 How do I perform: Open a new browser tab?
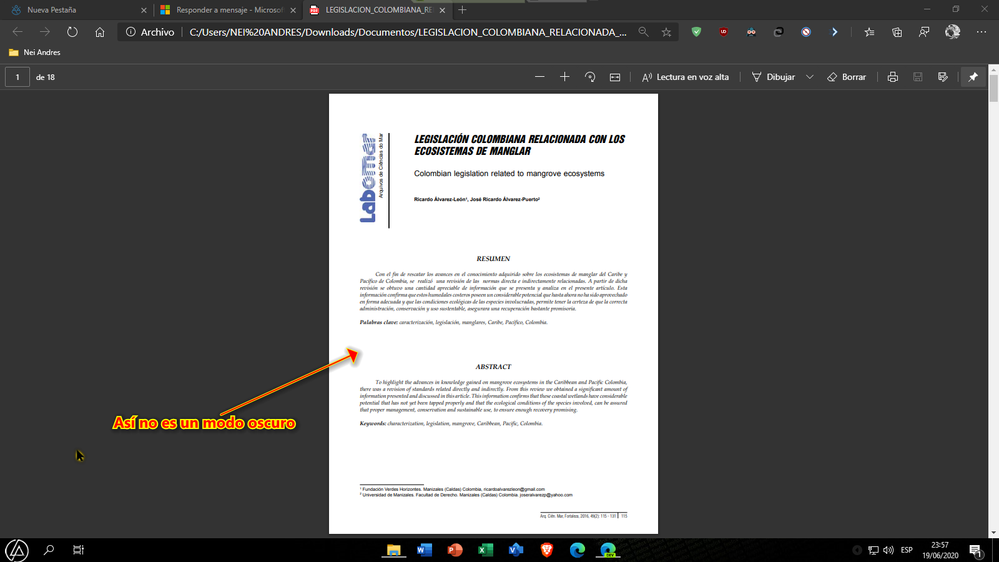463,10
